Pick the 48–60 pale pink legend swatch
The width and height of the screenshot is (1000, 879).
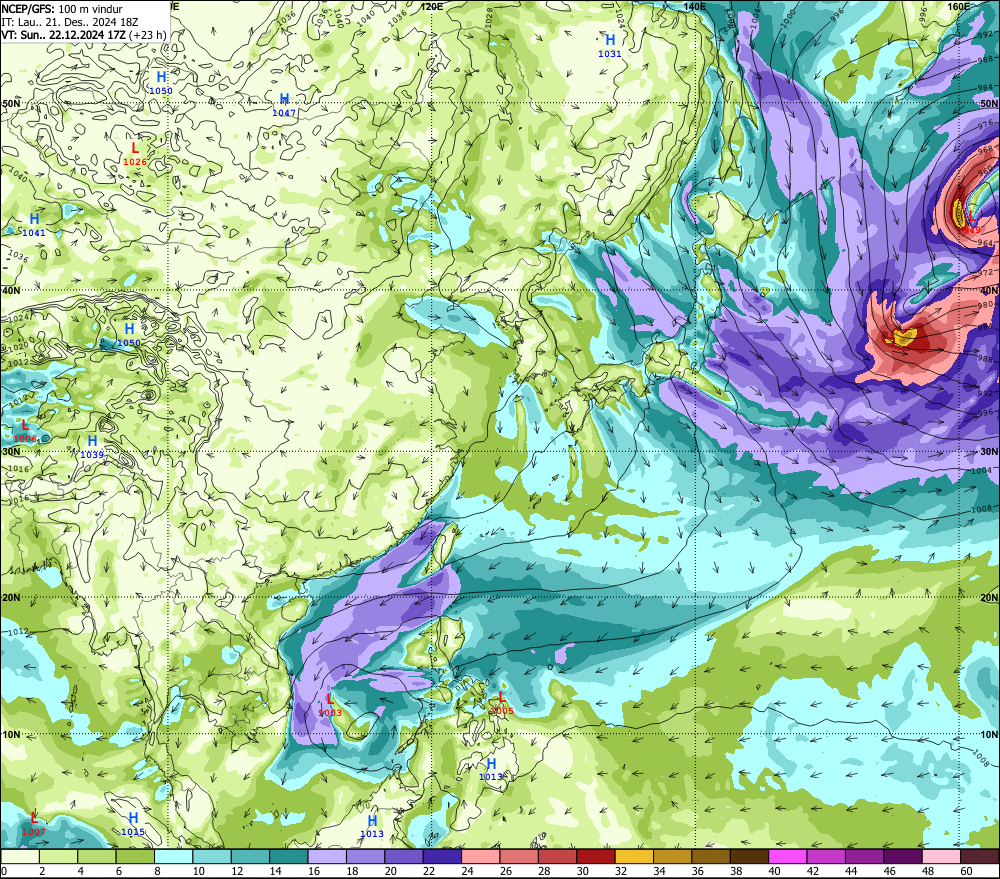[941, 856]
